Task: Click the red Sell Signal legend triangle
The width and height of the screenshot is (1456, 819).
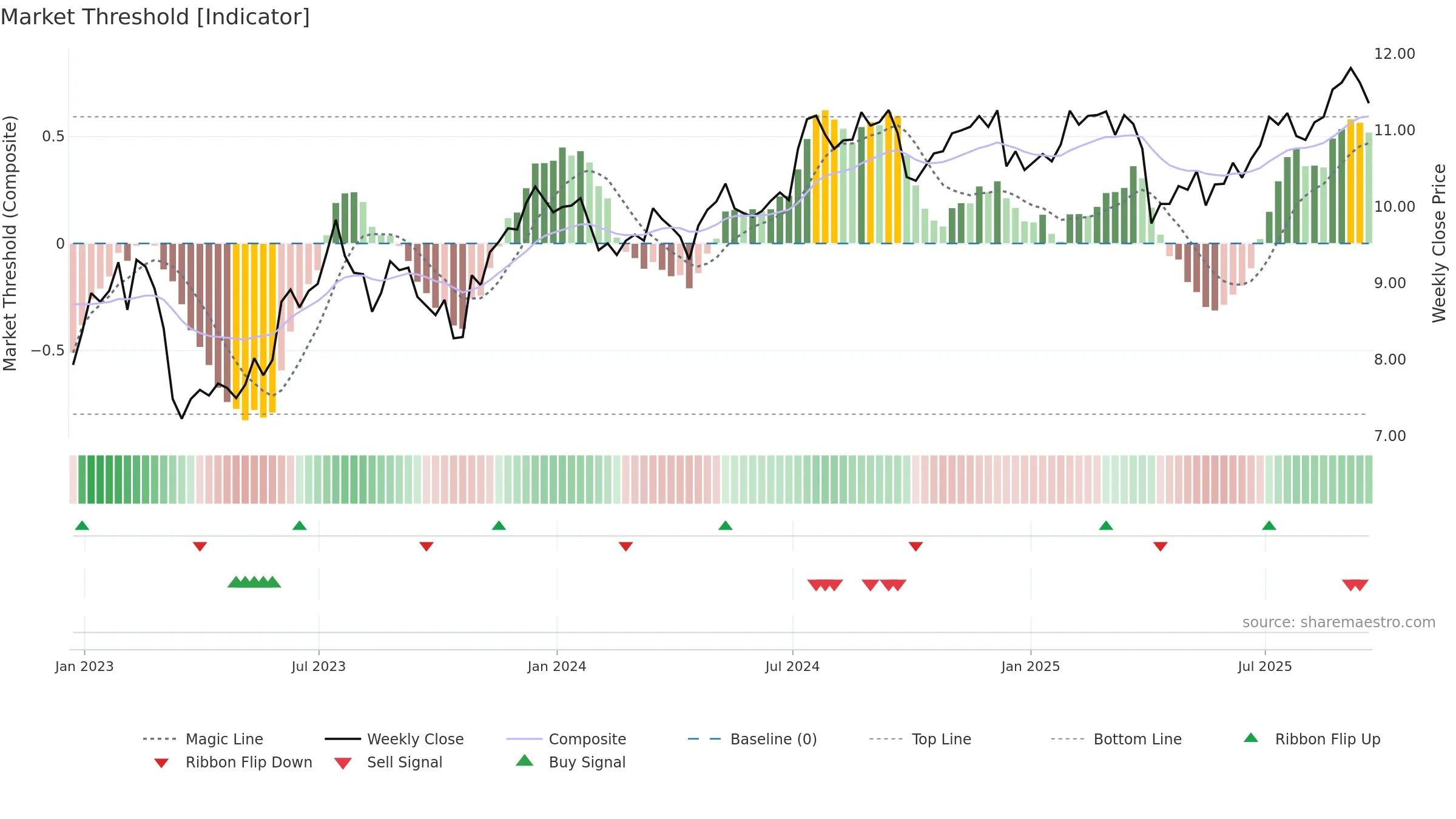Action: tap(343, 763)
